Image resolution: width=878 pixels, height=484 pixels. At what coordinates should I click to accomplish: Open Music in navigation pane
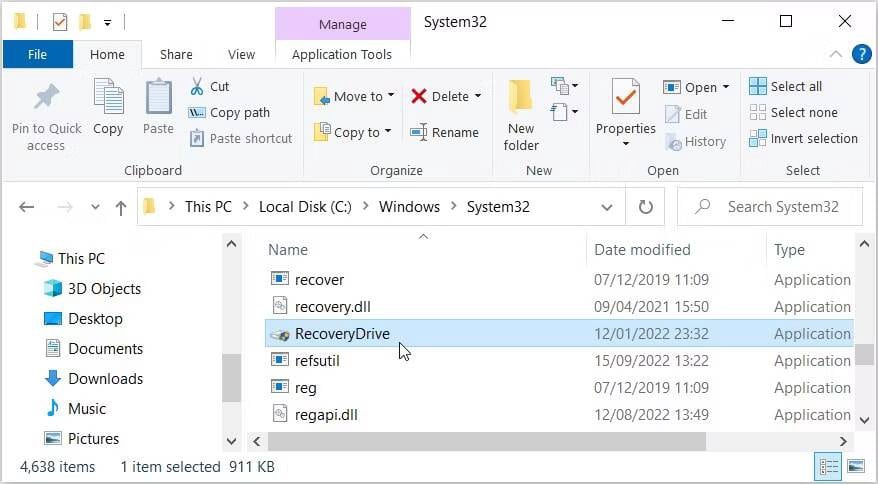87,408
